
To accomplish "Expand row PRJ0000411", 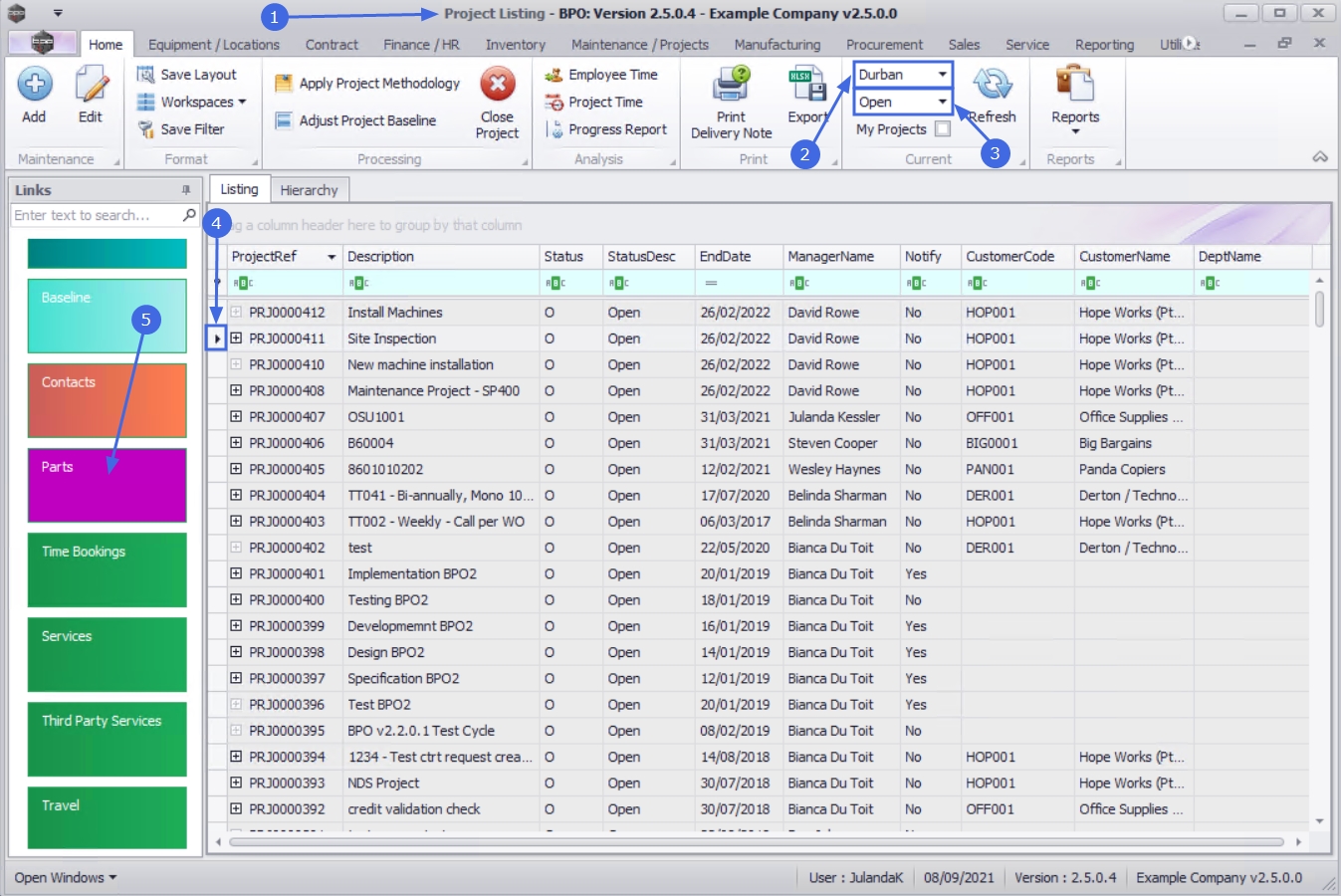I will click(236, 338).
